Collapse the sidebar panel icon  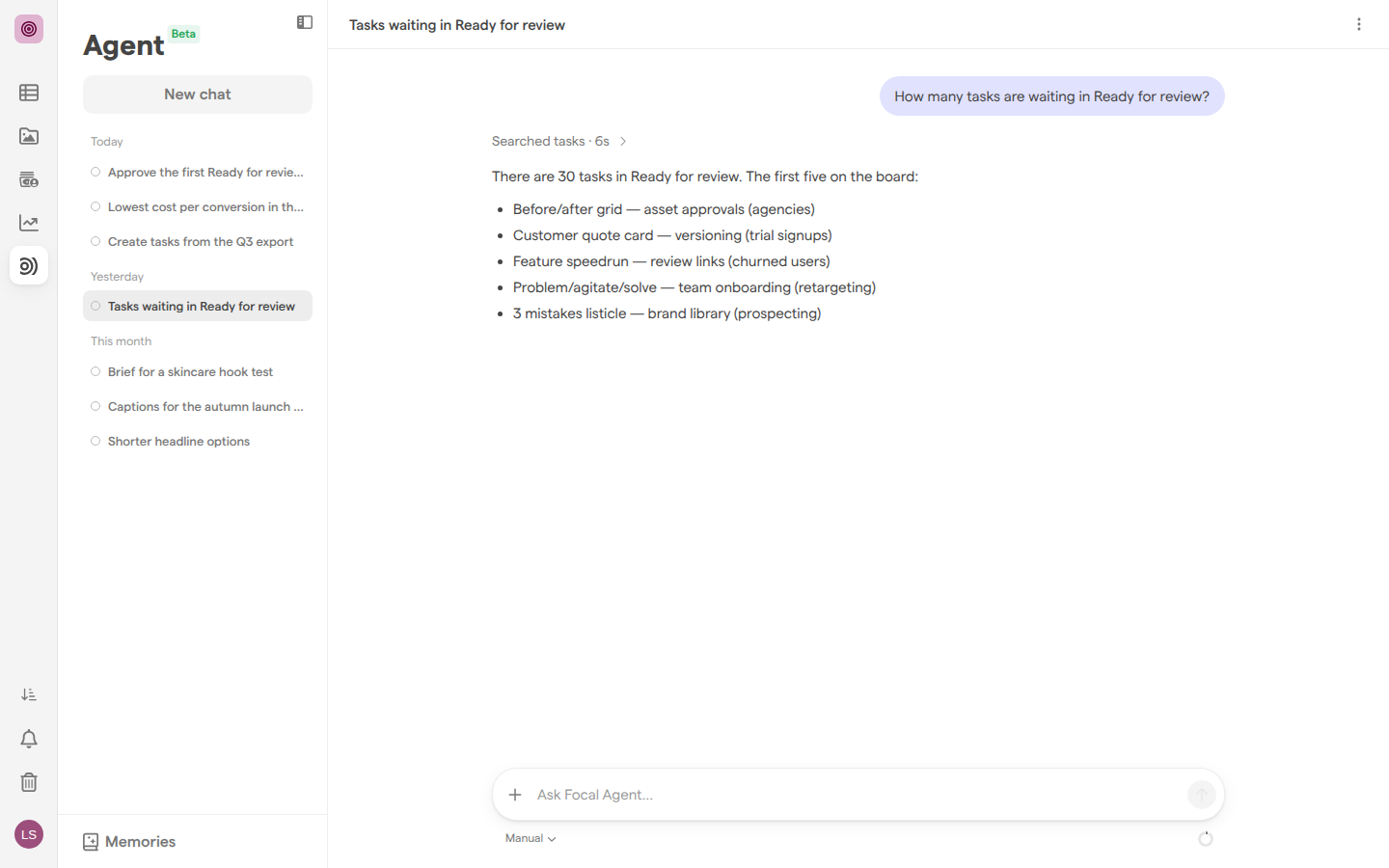click(x=305, y=22)
